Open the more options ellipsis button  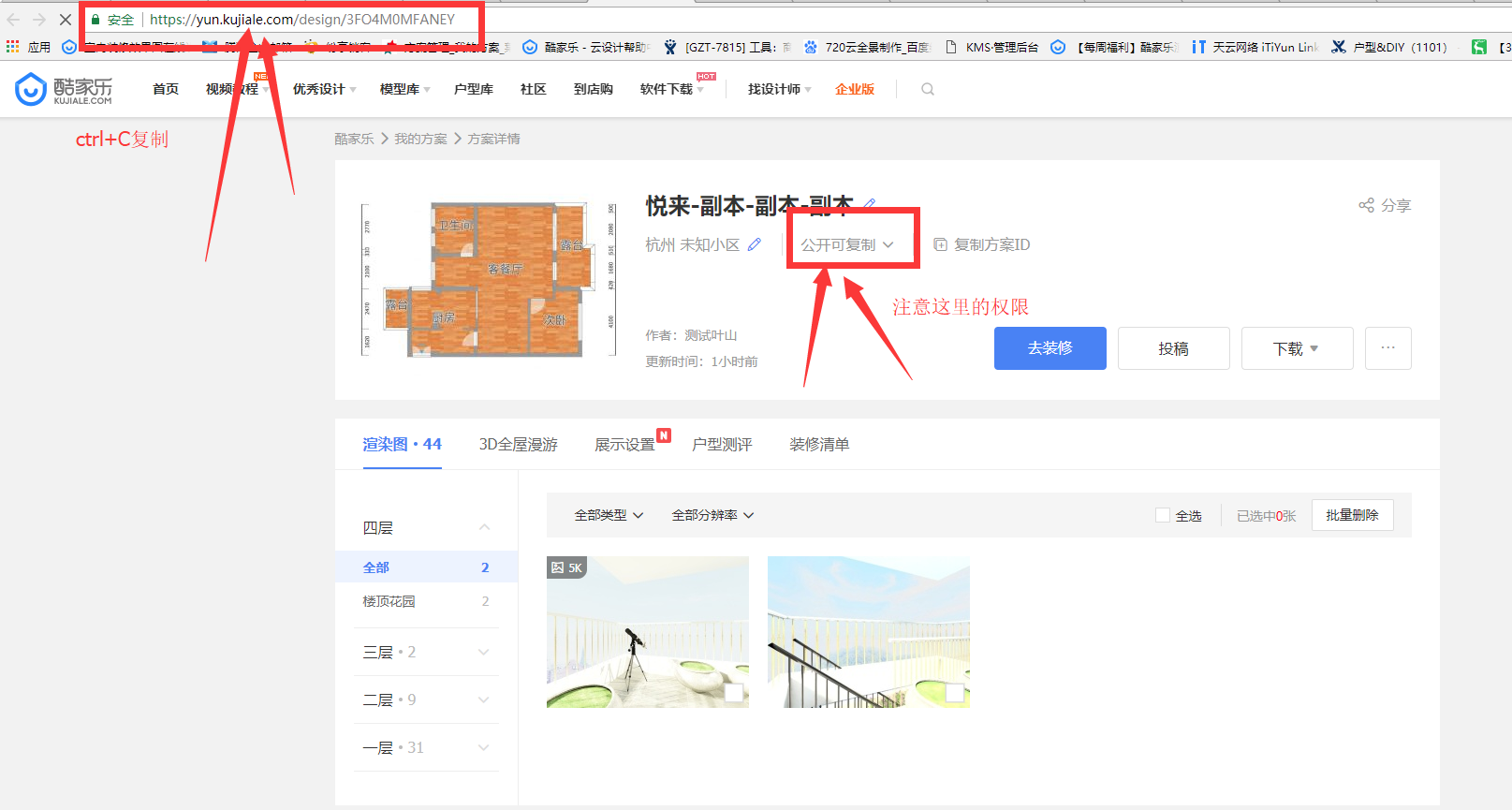click(1387, 348)
